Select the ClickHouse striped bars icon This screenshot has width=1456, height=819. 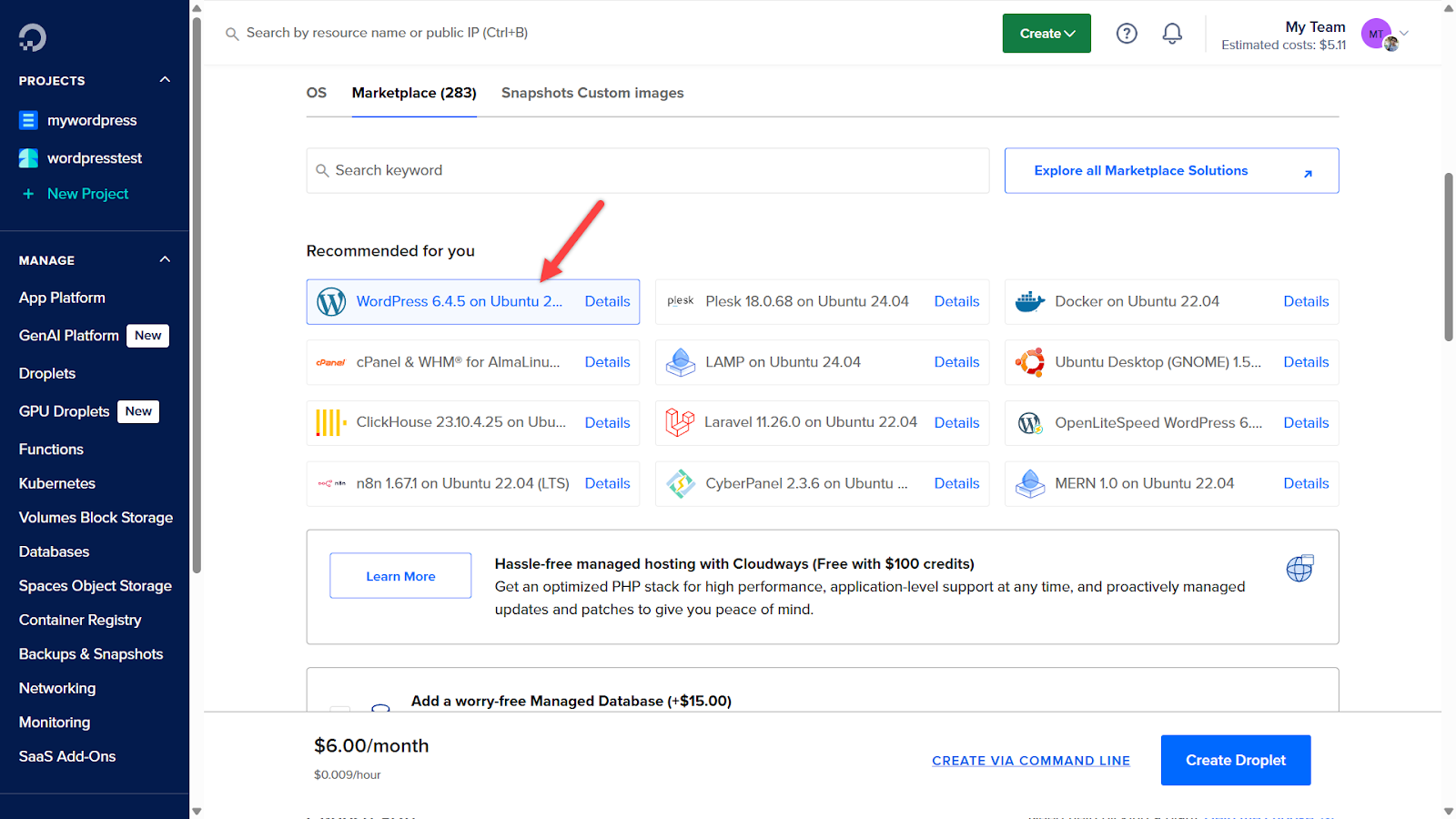(330, 422)
